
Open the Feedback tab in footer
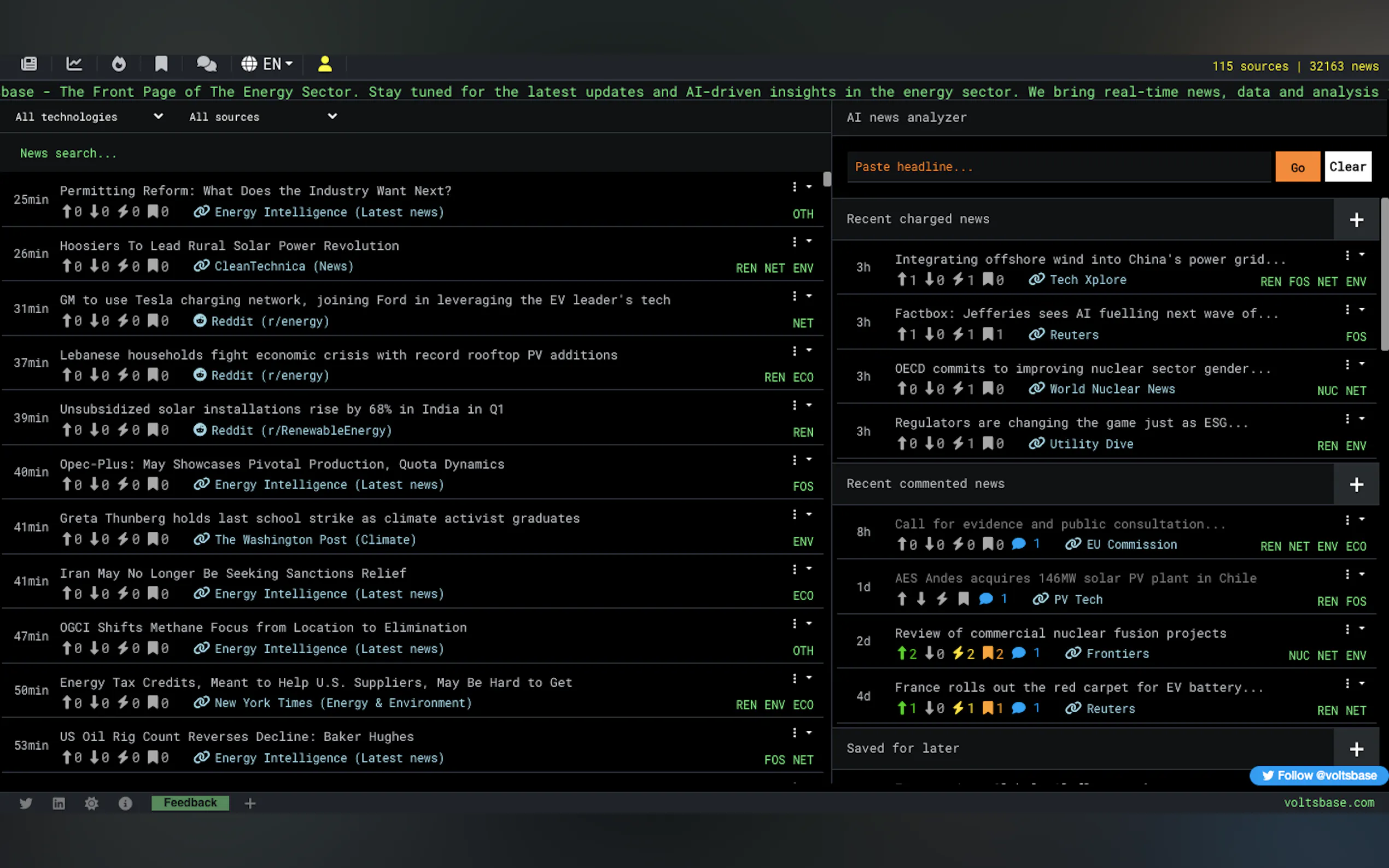pyautogui.click(x=190, y=802)
